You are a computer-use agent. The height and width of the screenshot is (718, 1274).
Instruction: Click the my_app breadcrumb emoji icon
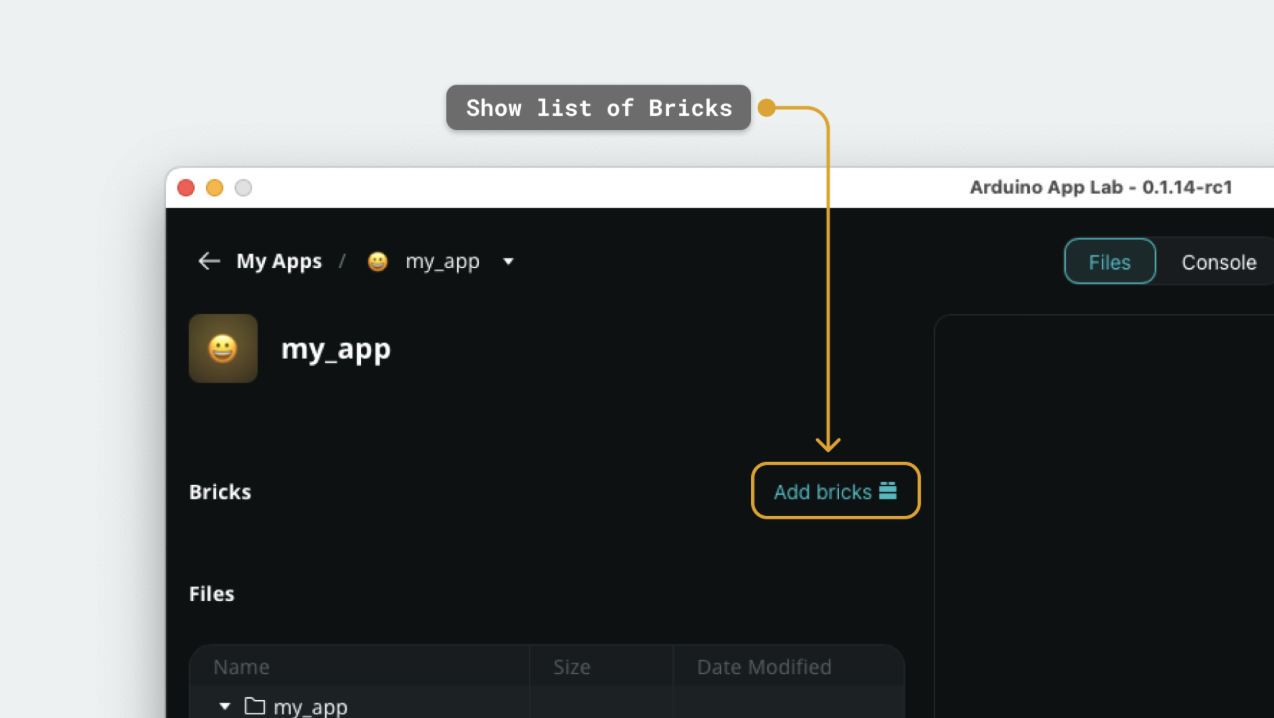377,261
